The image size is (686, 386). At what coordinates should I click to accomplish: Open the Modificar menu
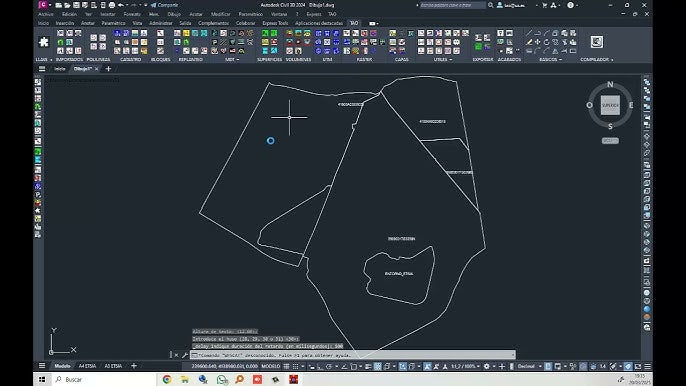tap(220, 14)
